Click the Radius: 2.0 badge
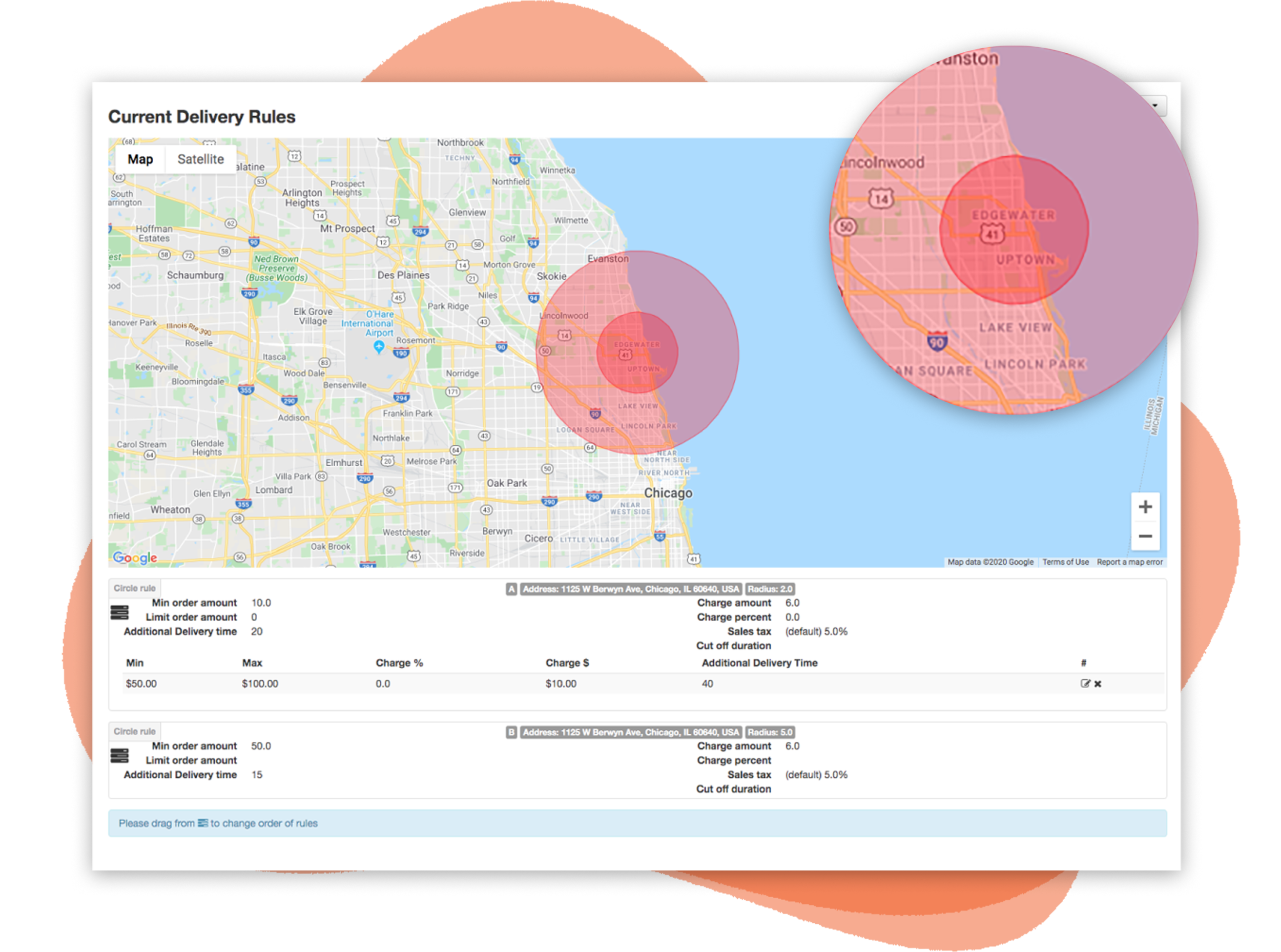Screen dimensions: 1281x952 [770, 589]
